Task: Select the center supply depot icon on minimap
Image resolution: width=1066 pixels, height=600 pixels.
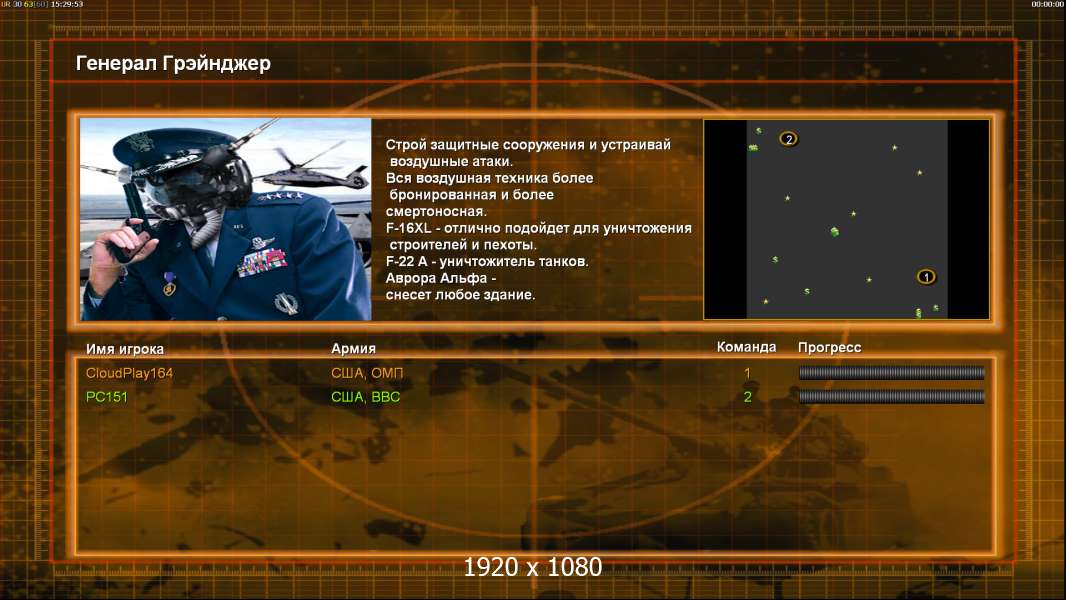Action: pyautogui.click(x=834, y=232)
